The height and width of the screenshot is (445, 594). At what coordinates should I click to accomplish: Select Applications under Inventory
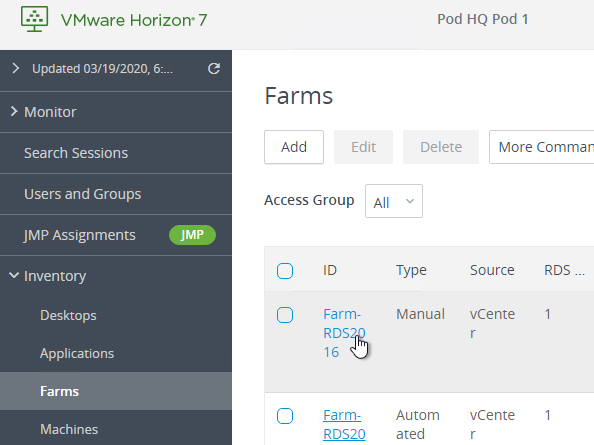click(77, 353)
